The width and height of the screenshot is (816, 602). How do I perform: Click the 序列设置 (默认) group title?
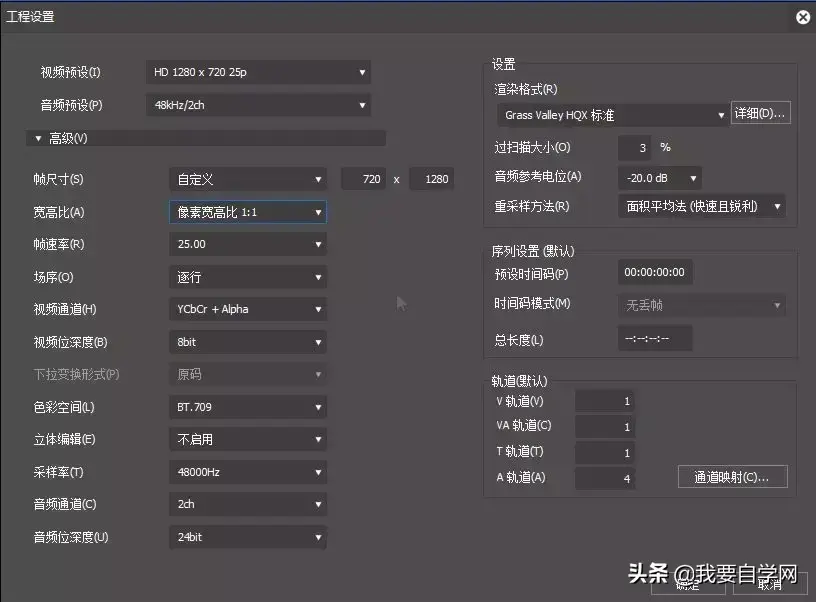click(533, 251)
